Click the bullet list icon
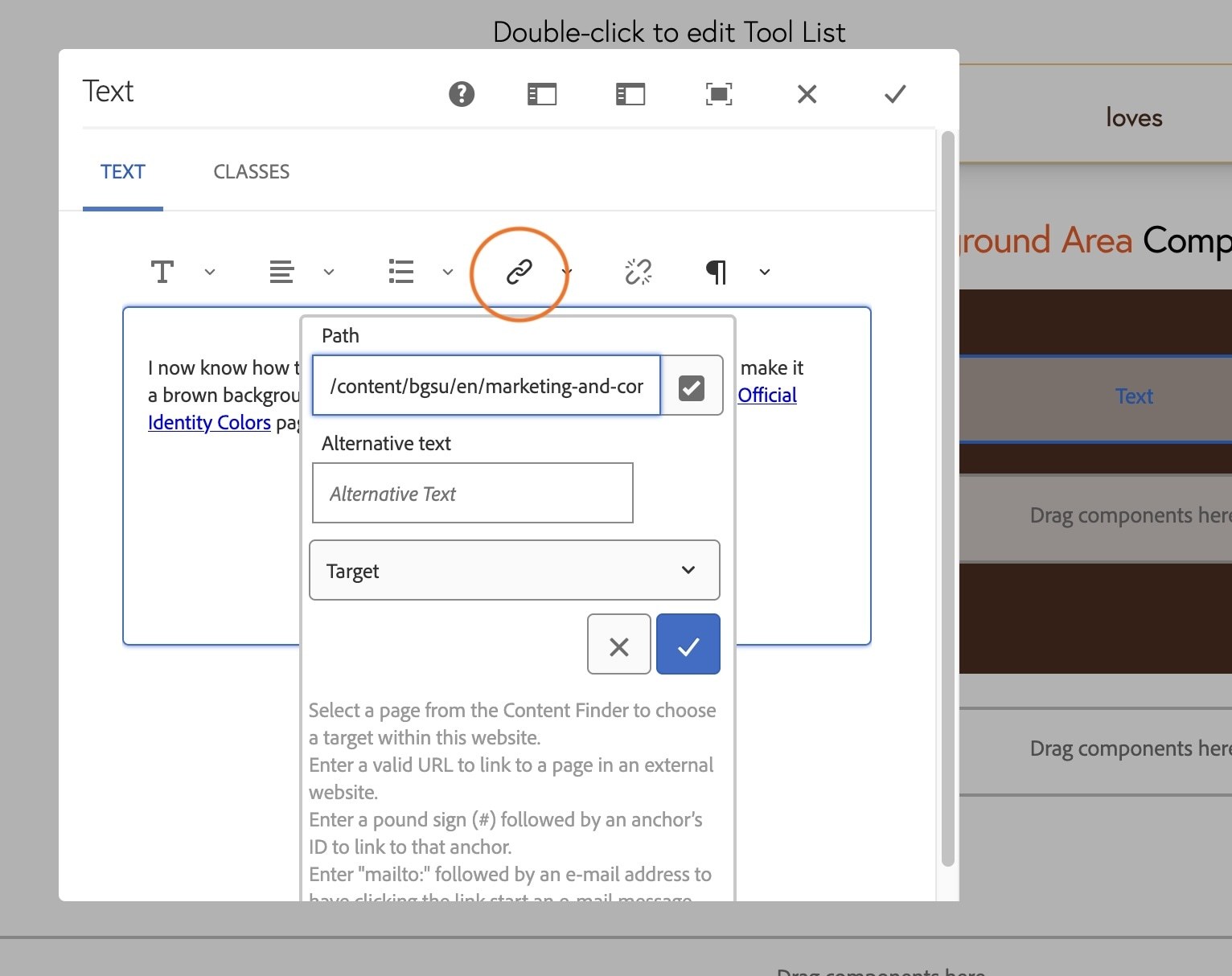The image size is (1232, 976). pos(400,272)
